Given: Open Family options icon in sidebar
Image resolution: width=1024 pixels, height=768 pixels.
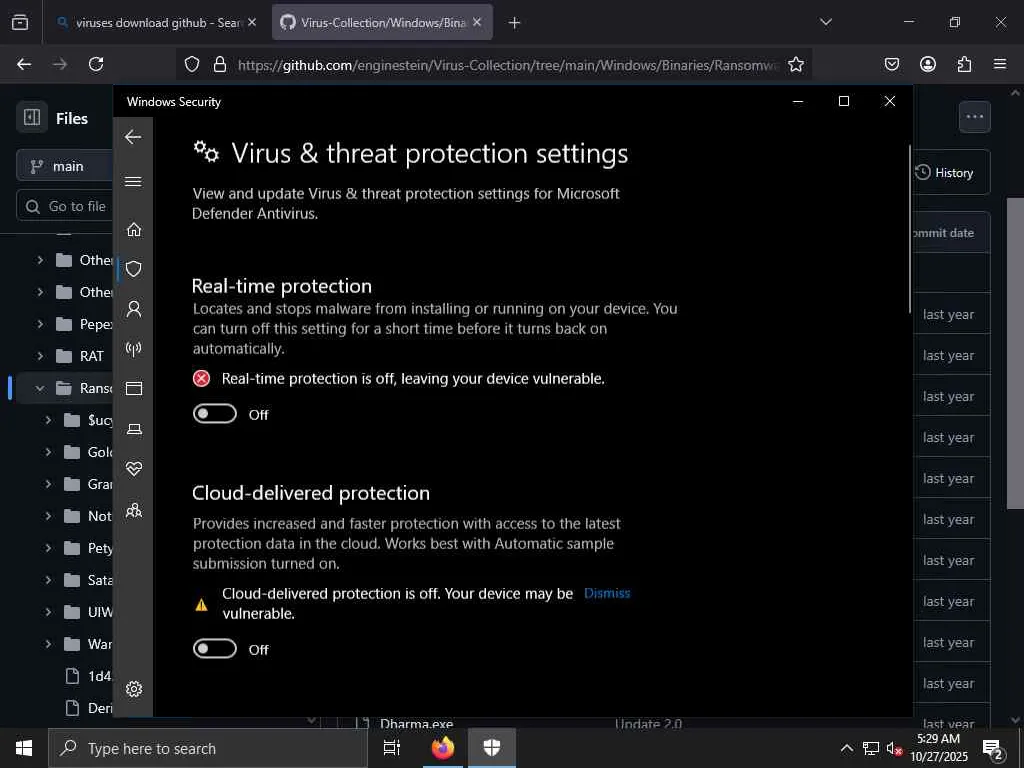Looking at the screenshot, I should coord(133,511).
